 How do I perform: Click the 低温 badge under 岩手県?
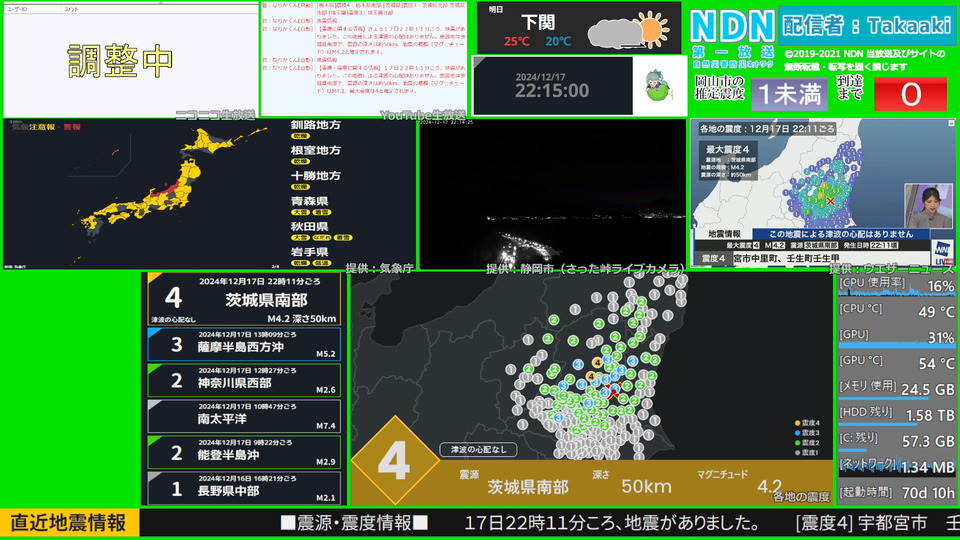(x=321, y=263)
